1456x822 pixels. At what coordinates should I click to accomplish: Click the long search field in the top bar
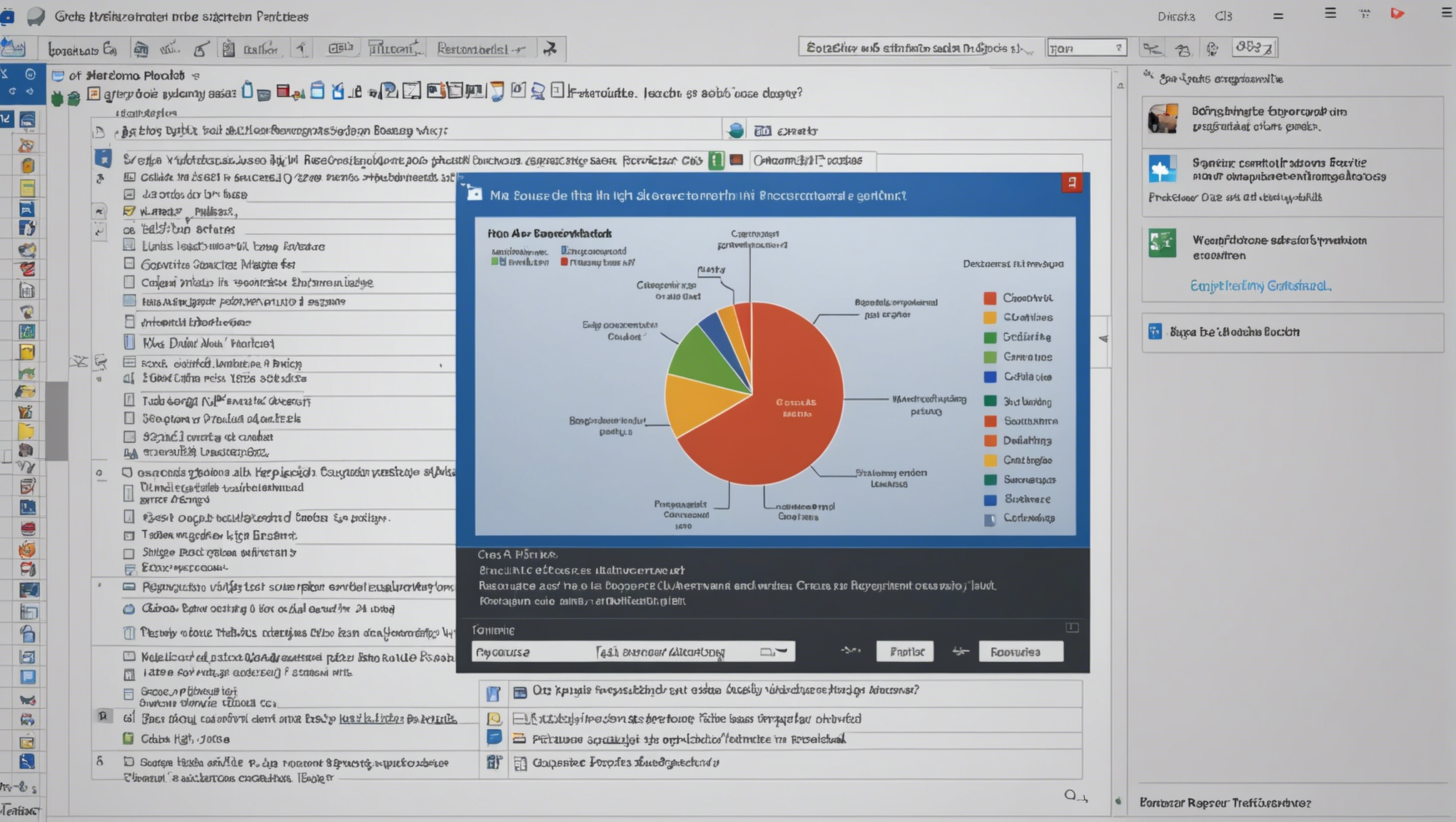(916, 48)
